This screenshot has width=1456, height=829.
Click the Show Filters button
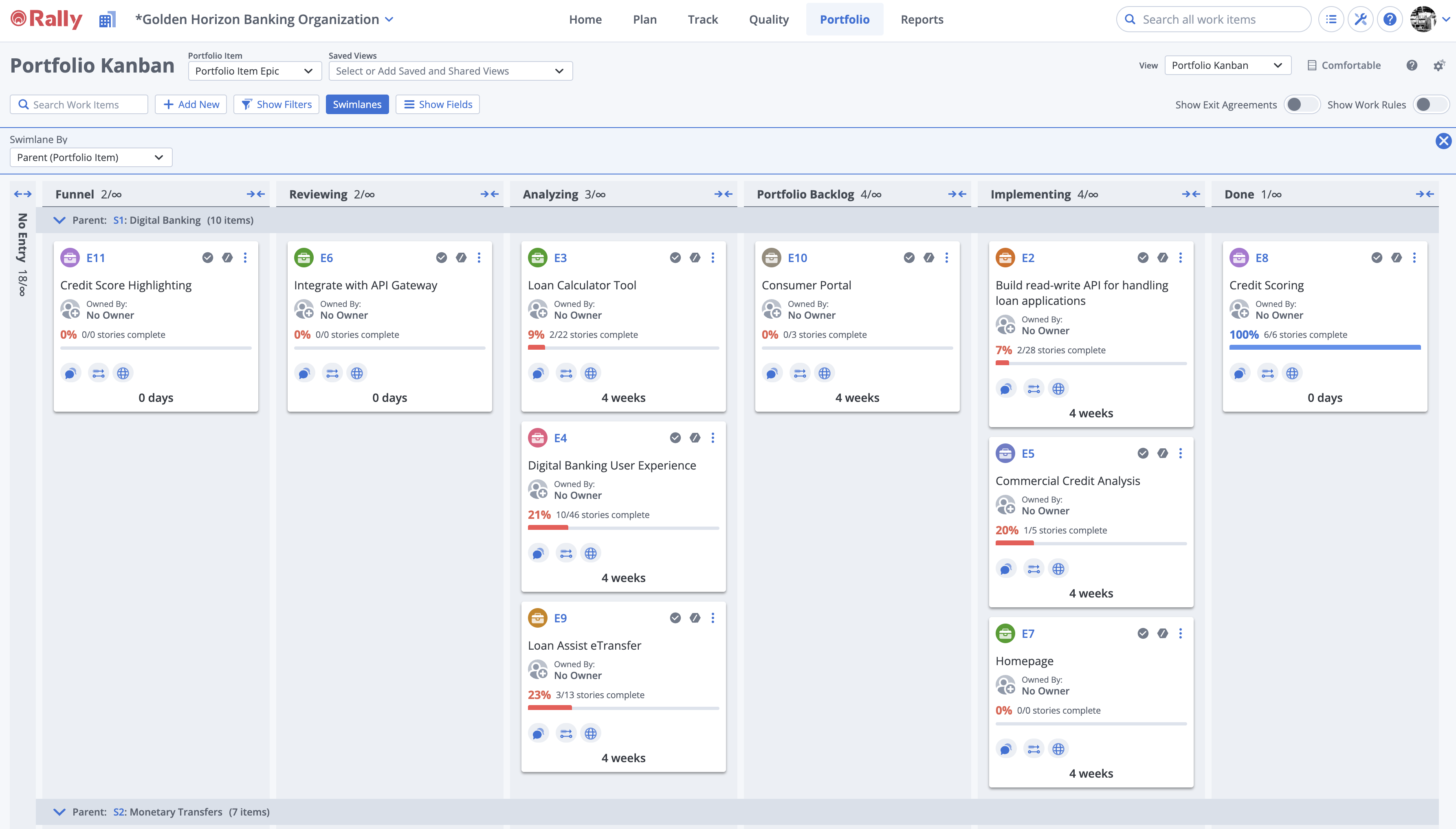(277, 105)
